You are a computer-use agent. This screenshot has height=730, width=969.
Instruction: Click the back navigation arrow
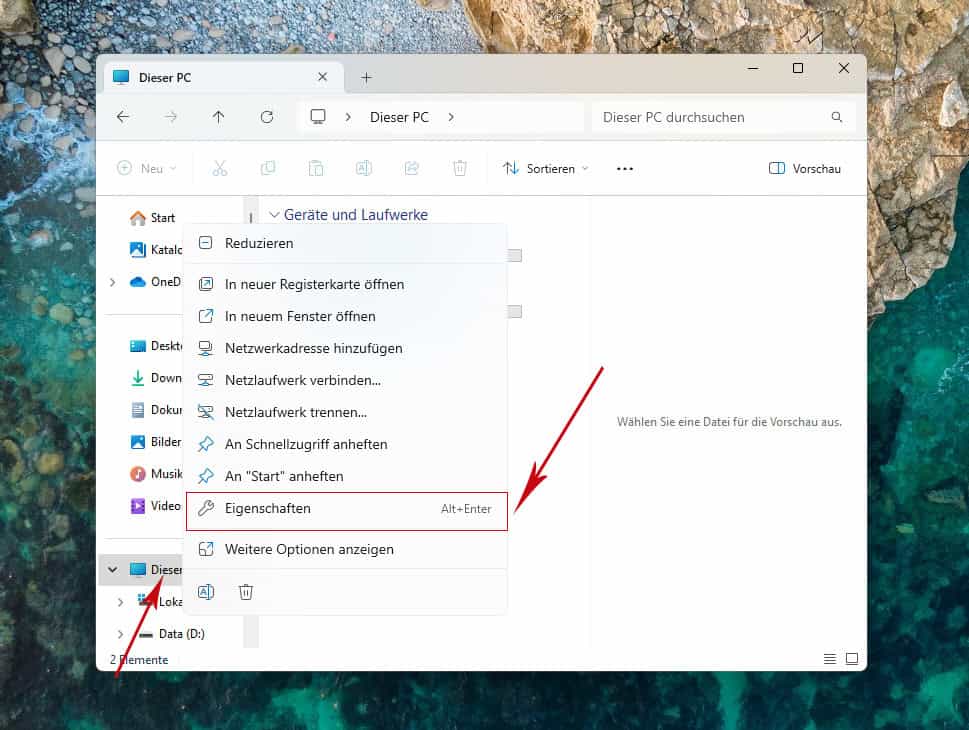123,117
